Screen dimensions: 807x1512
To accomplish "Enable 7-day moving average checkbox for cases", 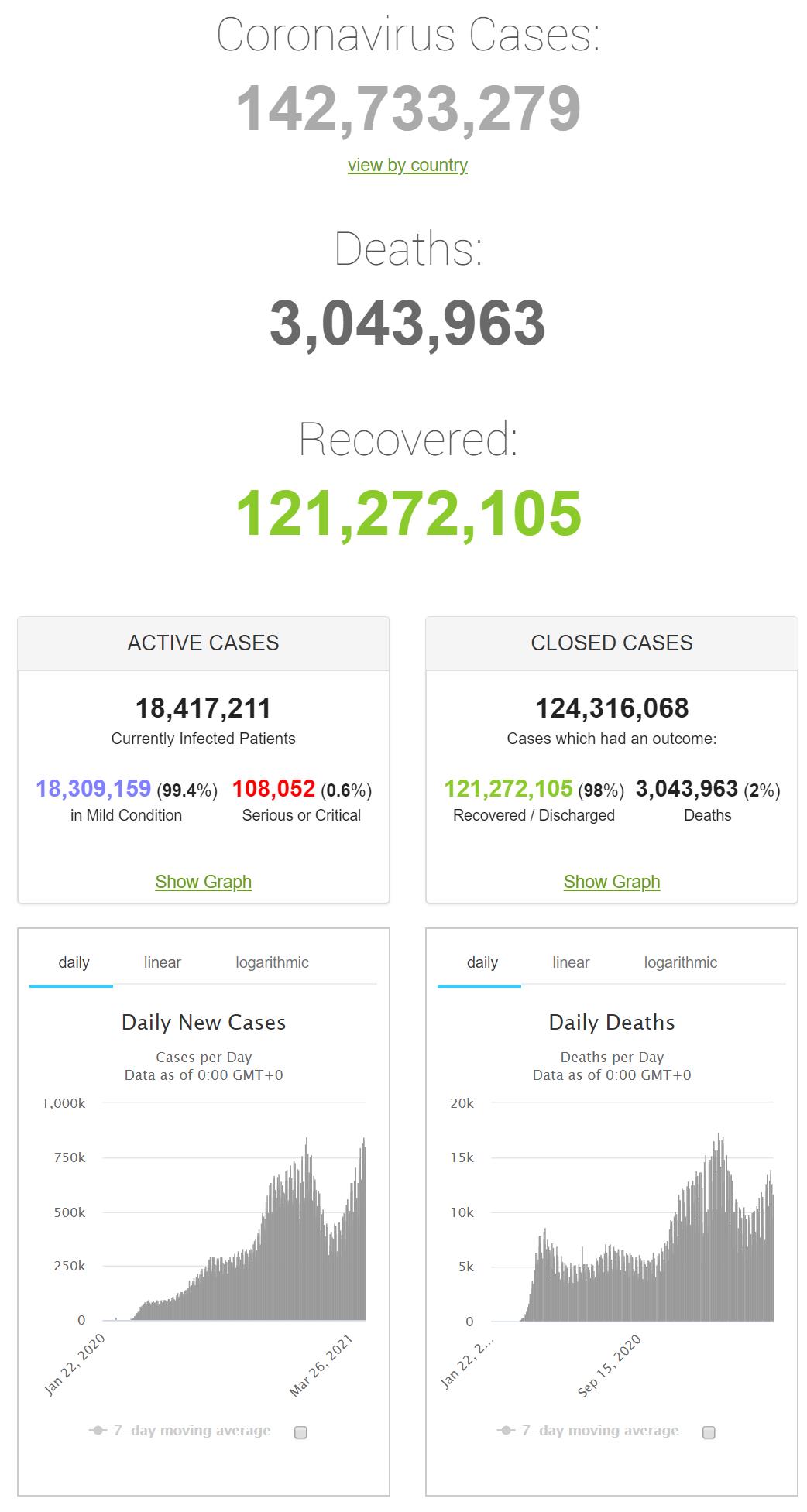I will pyautogui.click(x=300, y=1432).
